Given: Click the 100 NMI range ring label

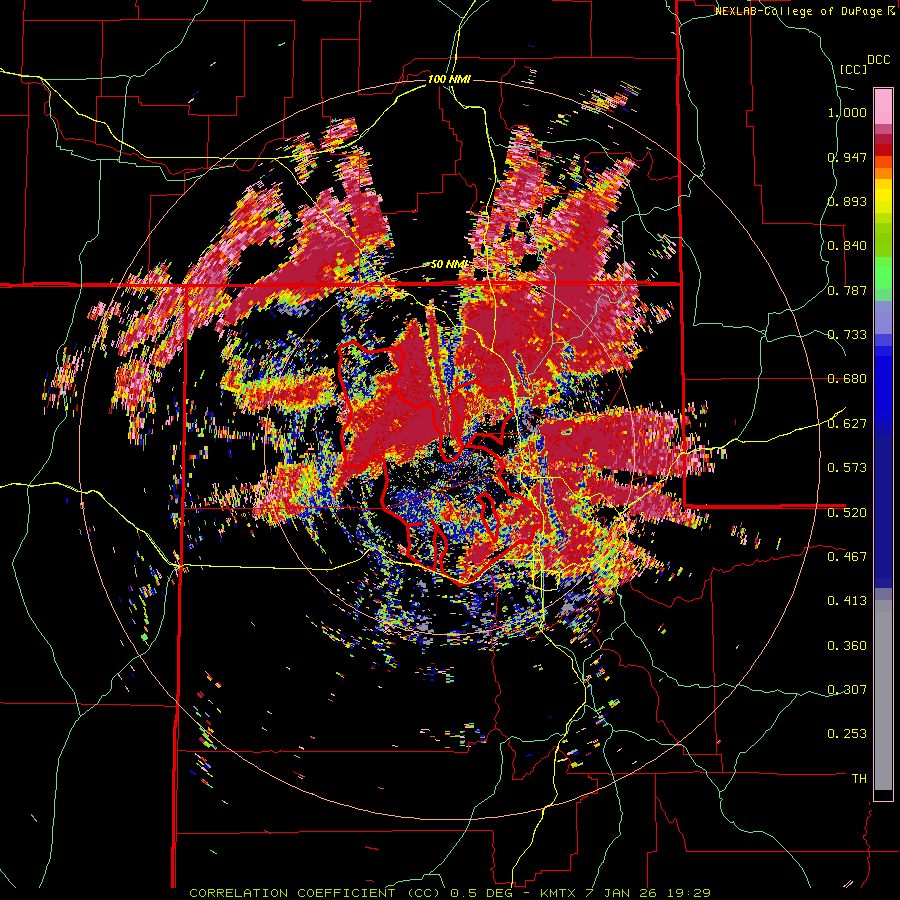Looking at the screenshot, I should point(449,79).
